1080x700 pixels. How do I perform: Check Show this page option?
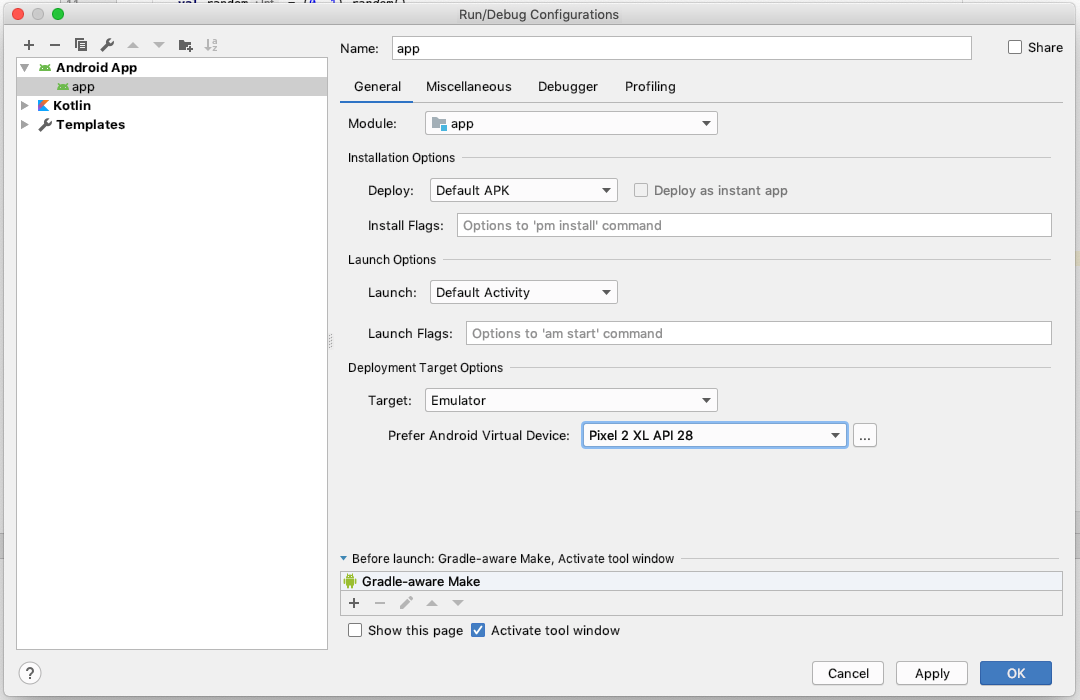pyautogui.click(x=355, y=630)
